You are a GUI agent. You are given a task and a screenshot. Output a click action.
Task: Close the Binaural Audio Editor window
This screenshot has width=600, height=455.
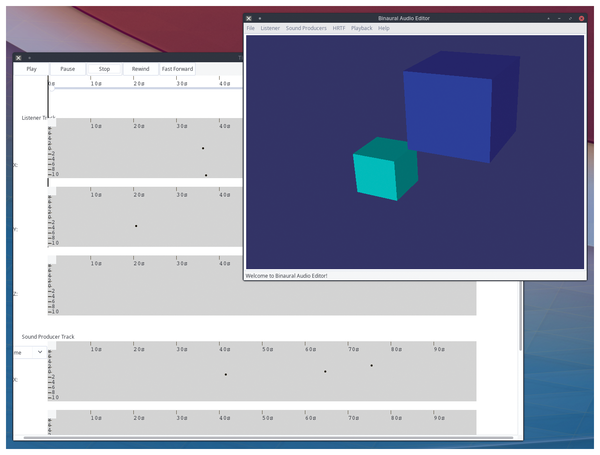[581, 18]
